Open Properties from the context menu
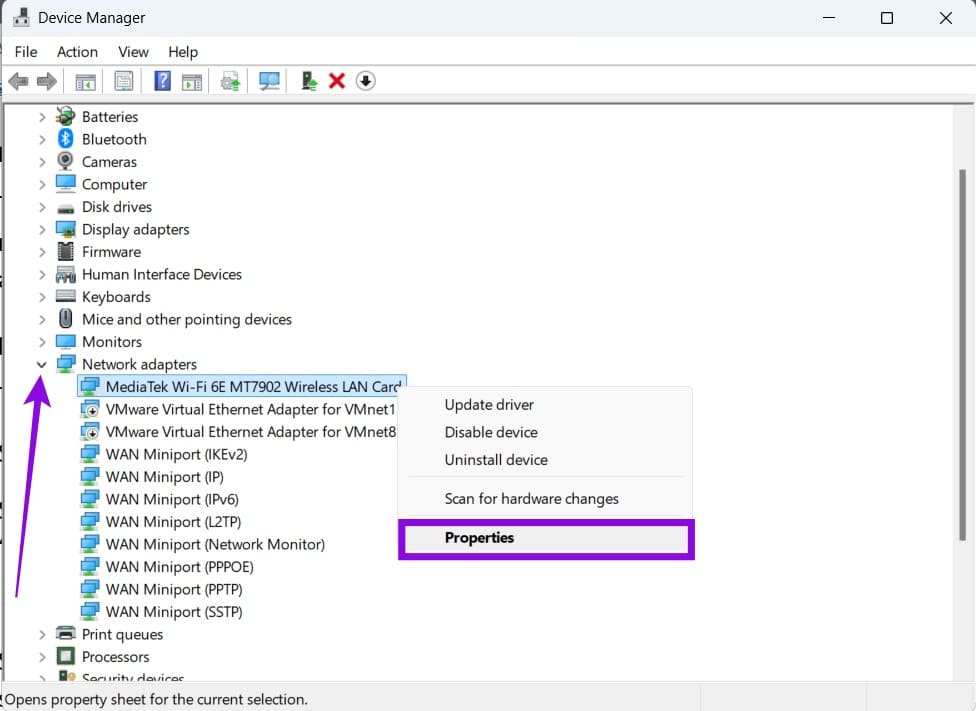 coord(545,538)
